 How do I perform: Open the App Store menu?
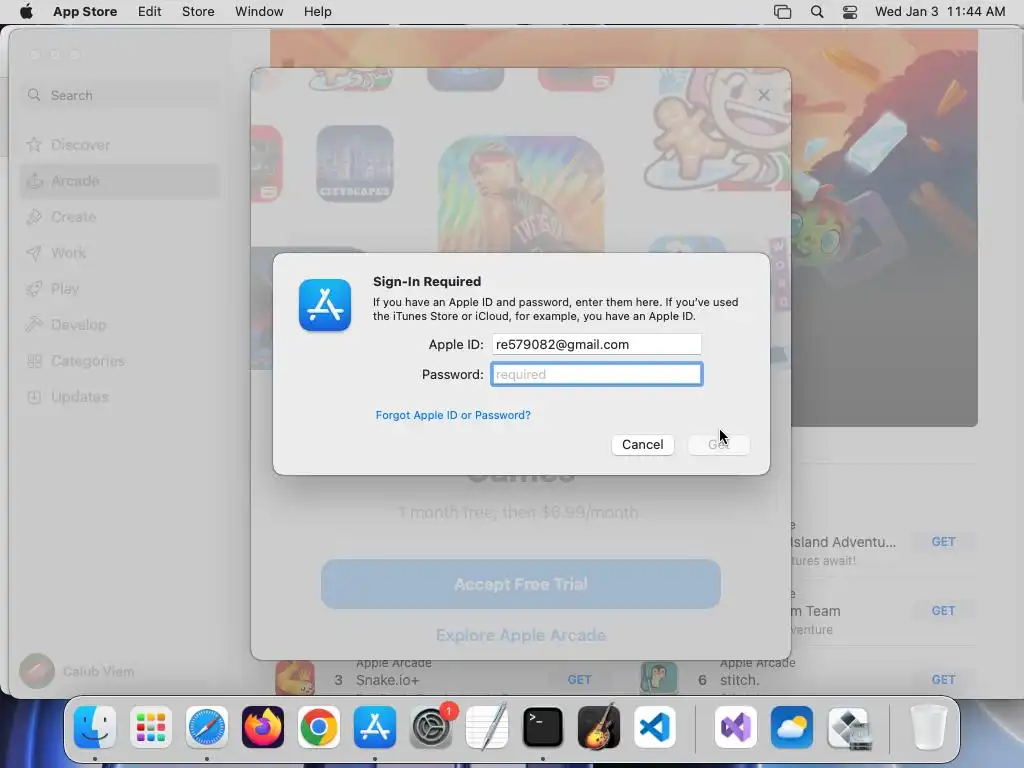click(x=85, y=11)
